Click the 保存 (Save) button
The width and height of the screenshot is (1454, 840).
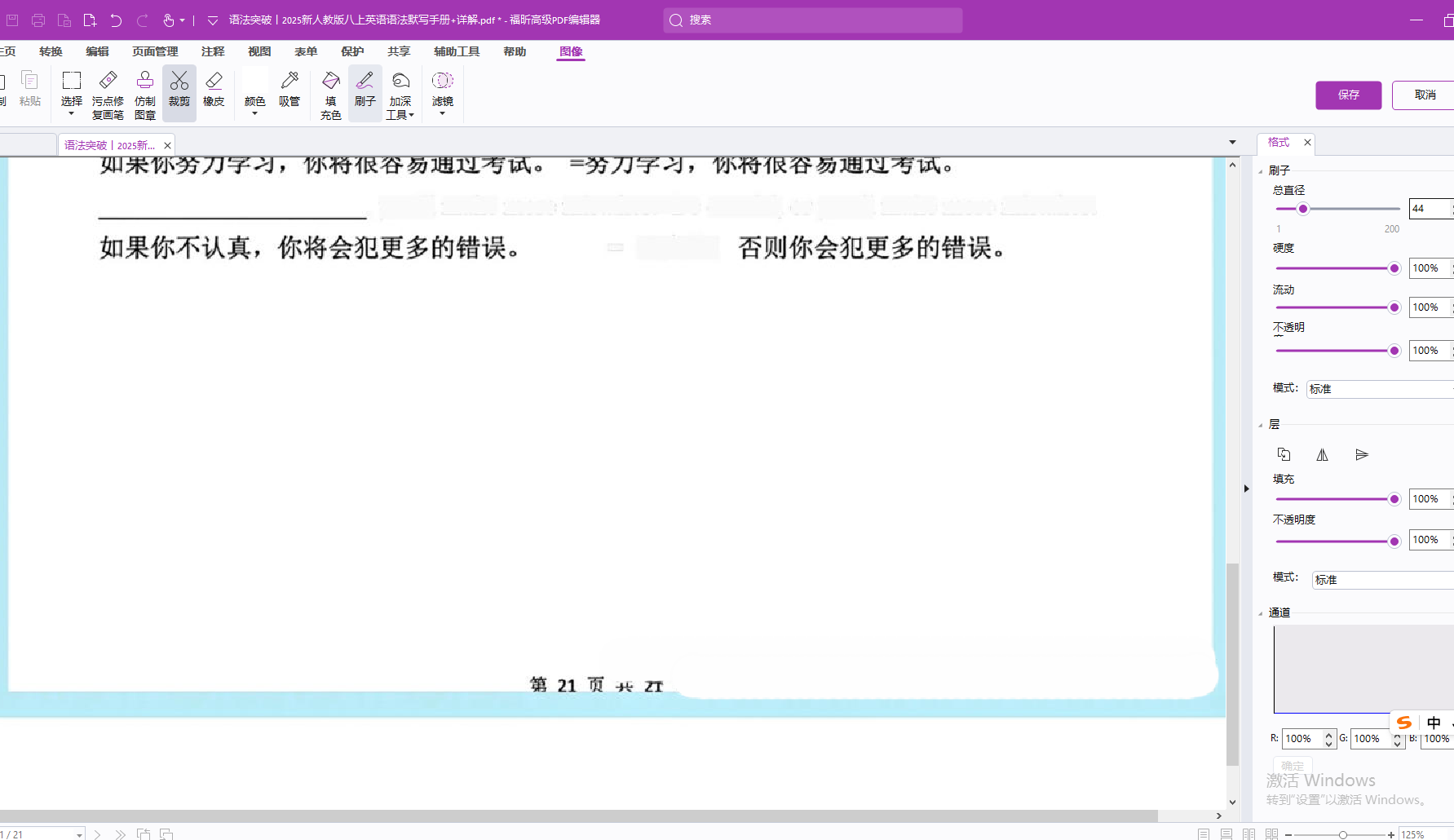[1348, 95]
